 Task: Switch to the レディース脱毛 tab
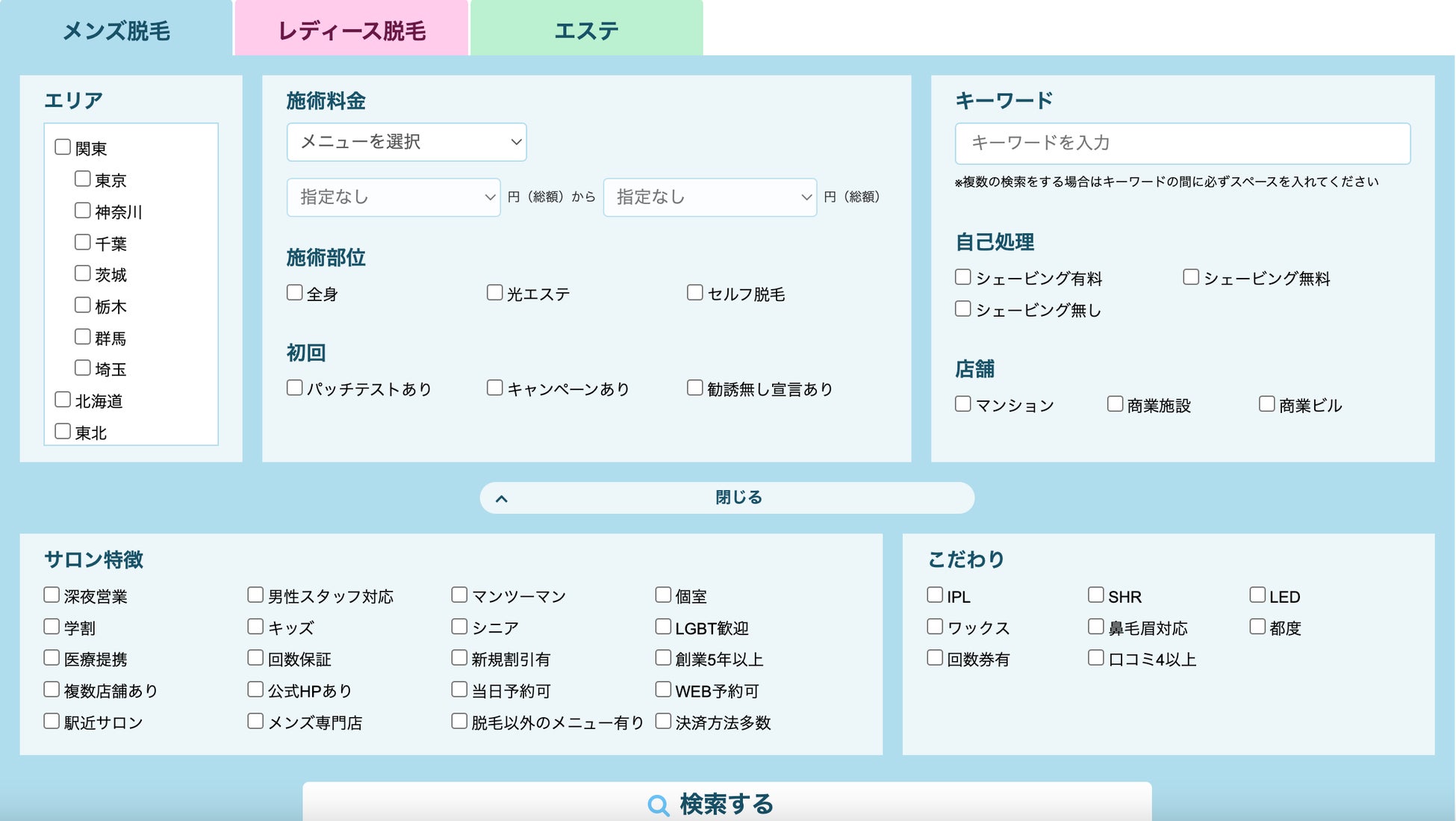(x=352, y=30)
